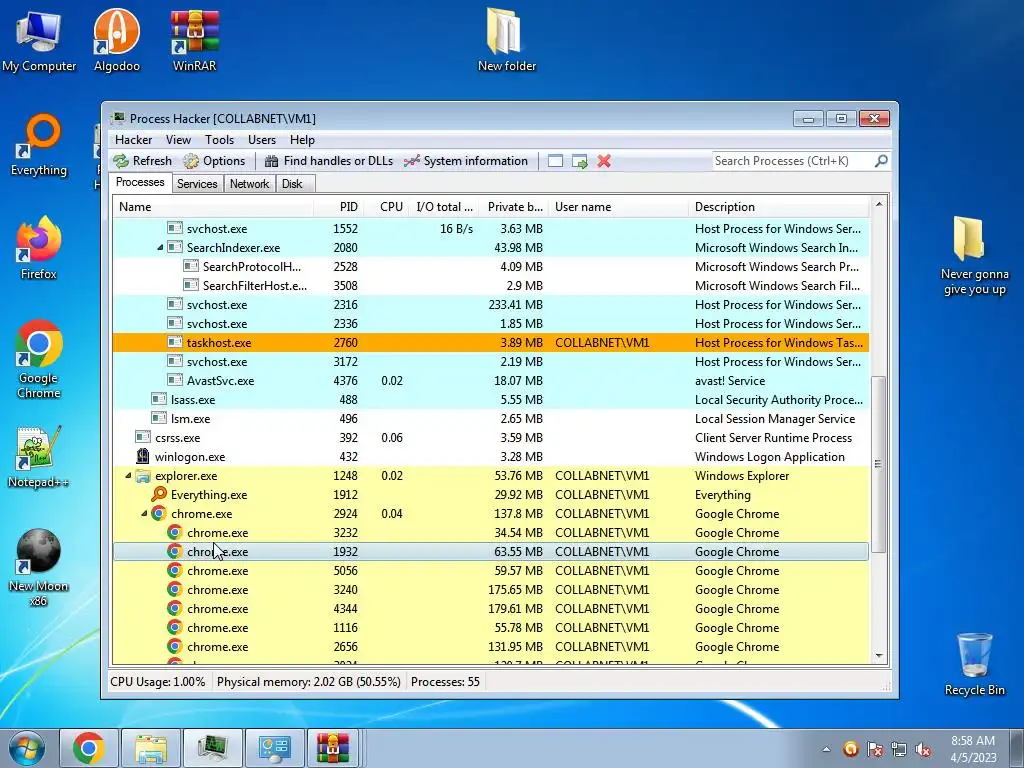Open System information from toolbar

tap(466, 161)
